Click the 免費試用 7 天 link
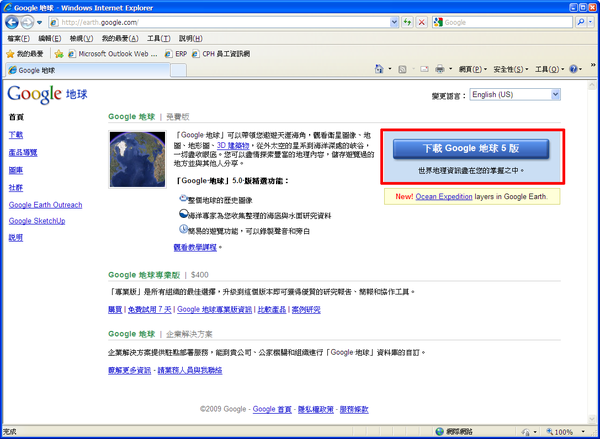The width and height of the screenshot is (600, 439). (150, 310)
